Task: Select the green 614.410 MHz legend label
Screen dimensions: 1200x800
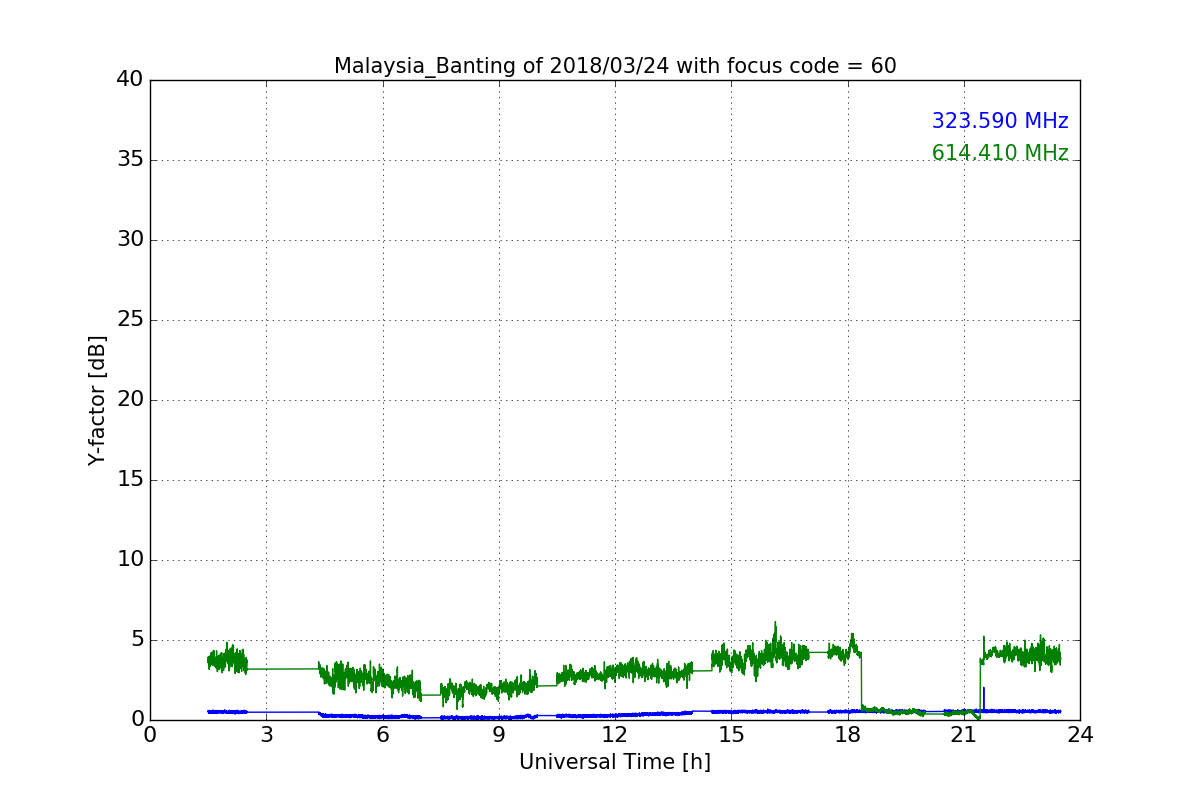Action: coord(1000,153)
